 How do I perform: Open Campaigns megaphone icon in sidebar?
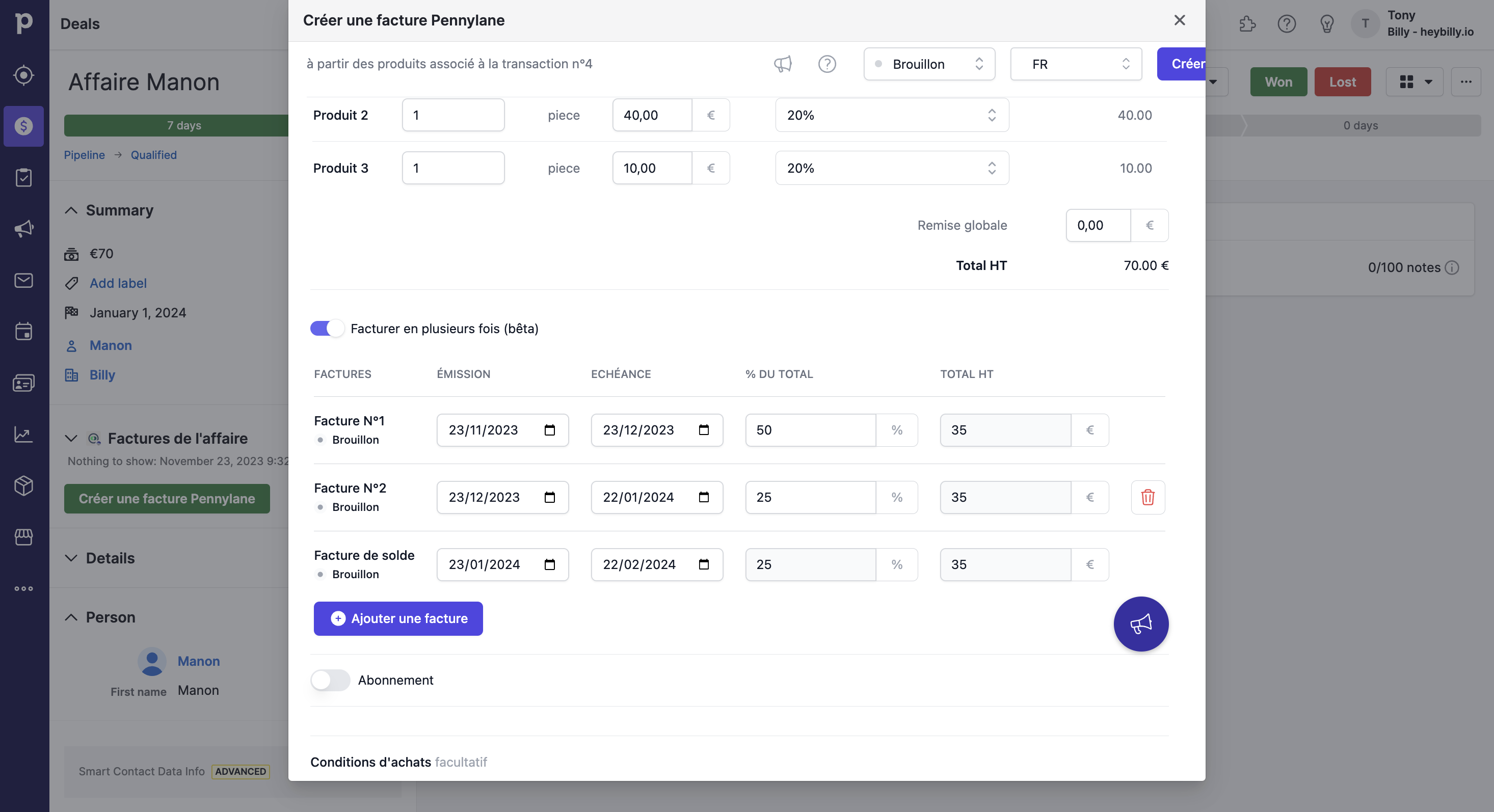point(24,229)
